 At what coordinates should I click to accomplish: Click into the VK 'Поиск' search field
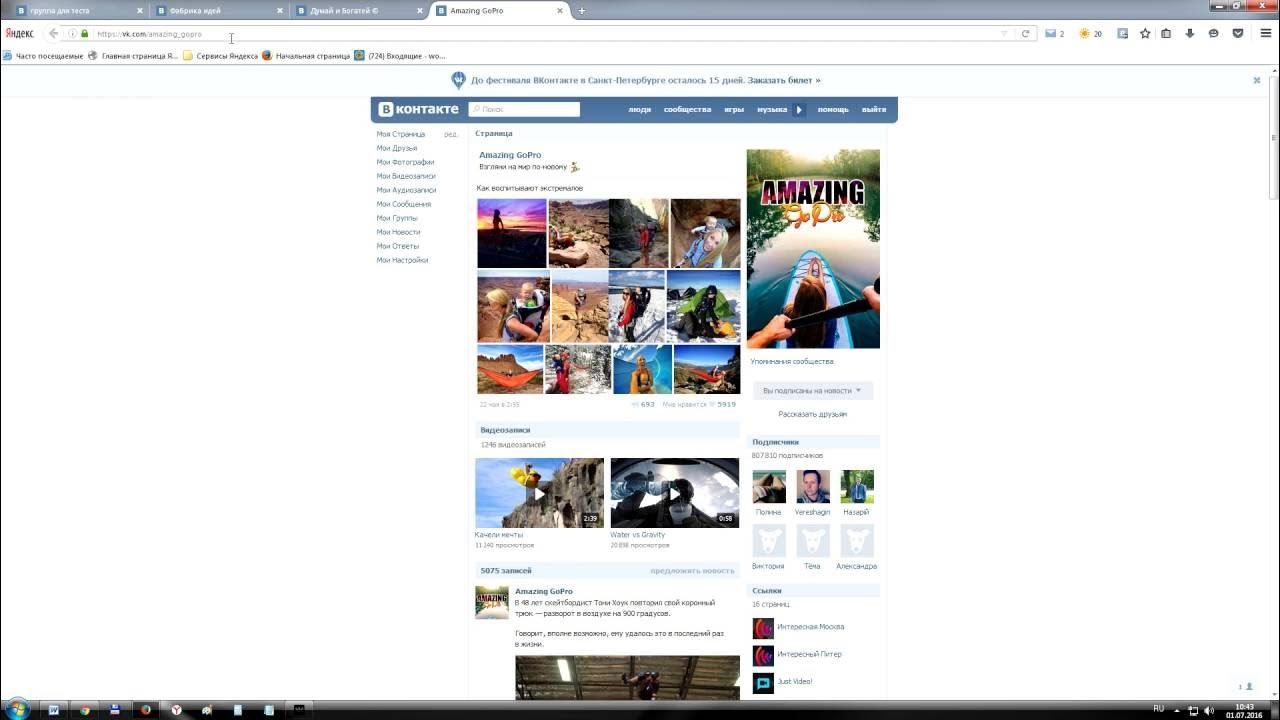point(524,110)
